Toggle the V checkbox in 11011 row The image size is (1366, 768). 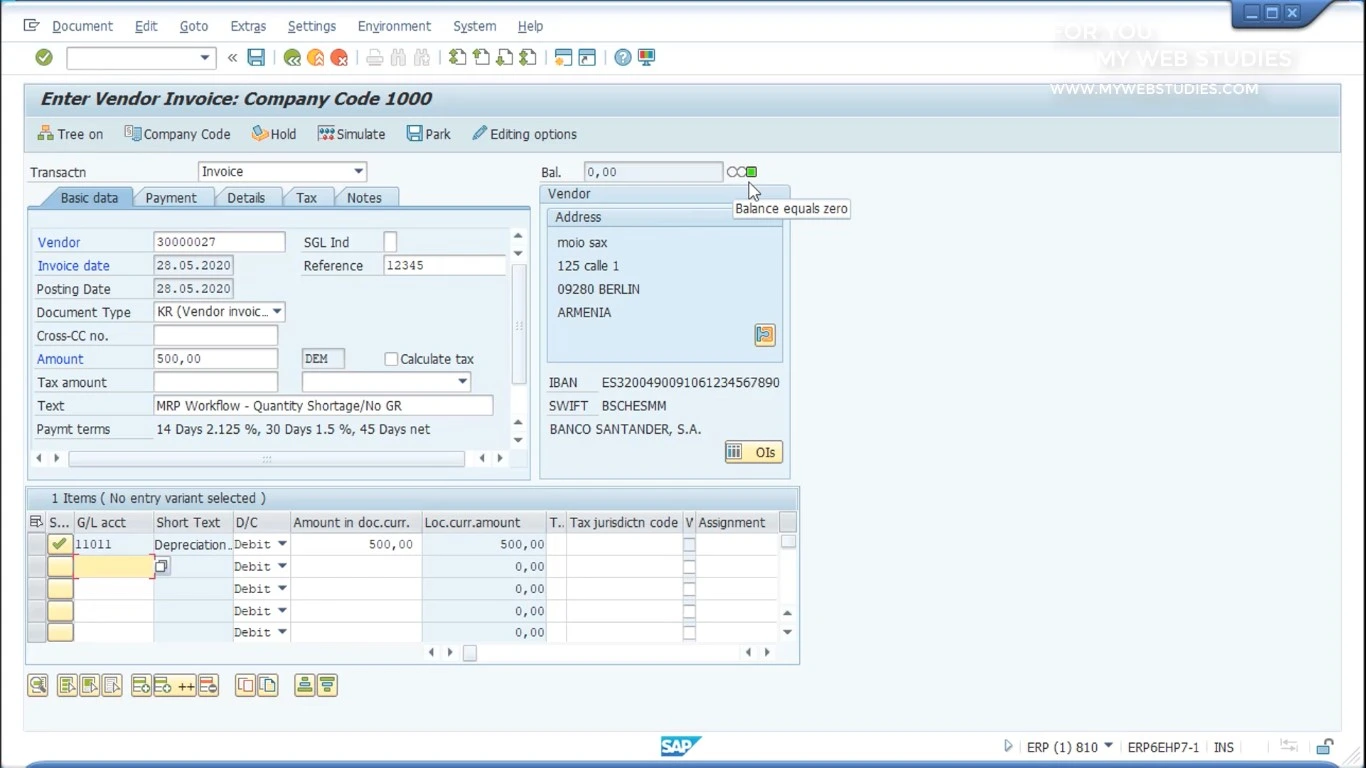[689, 545]
